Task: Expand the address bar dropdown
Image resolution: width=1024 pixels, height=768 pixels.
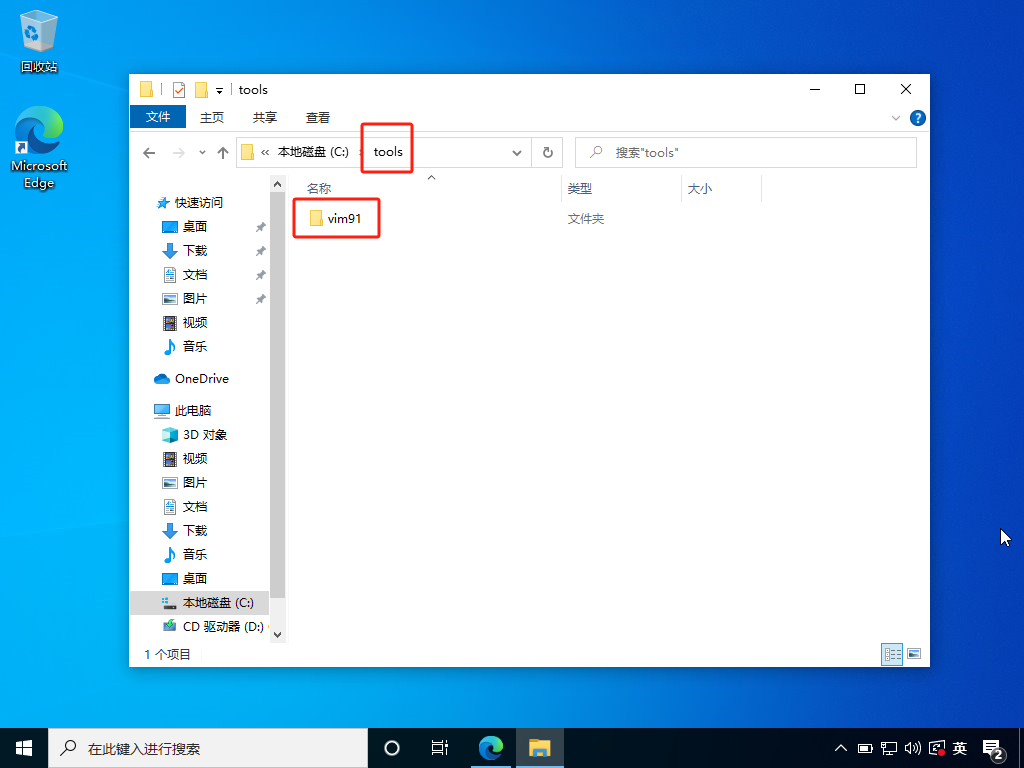Action: tap(517, 152)
